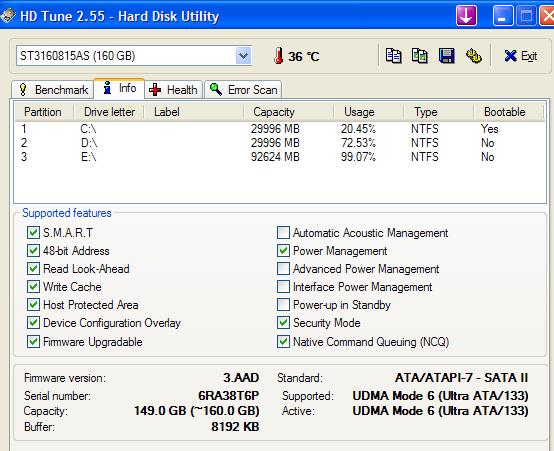This screenshot has width=554, height=451.
Task: Click the Usage column header
Action: tap(369, 112)
